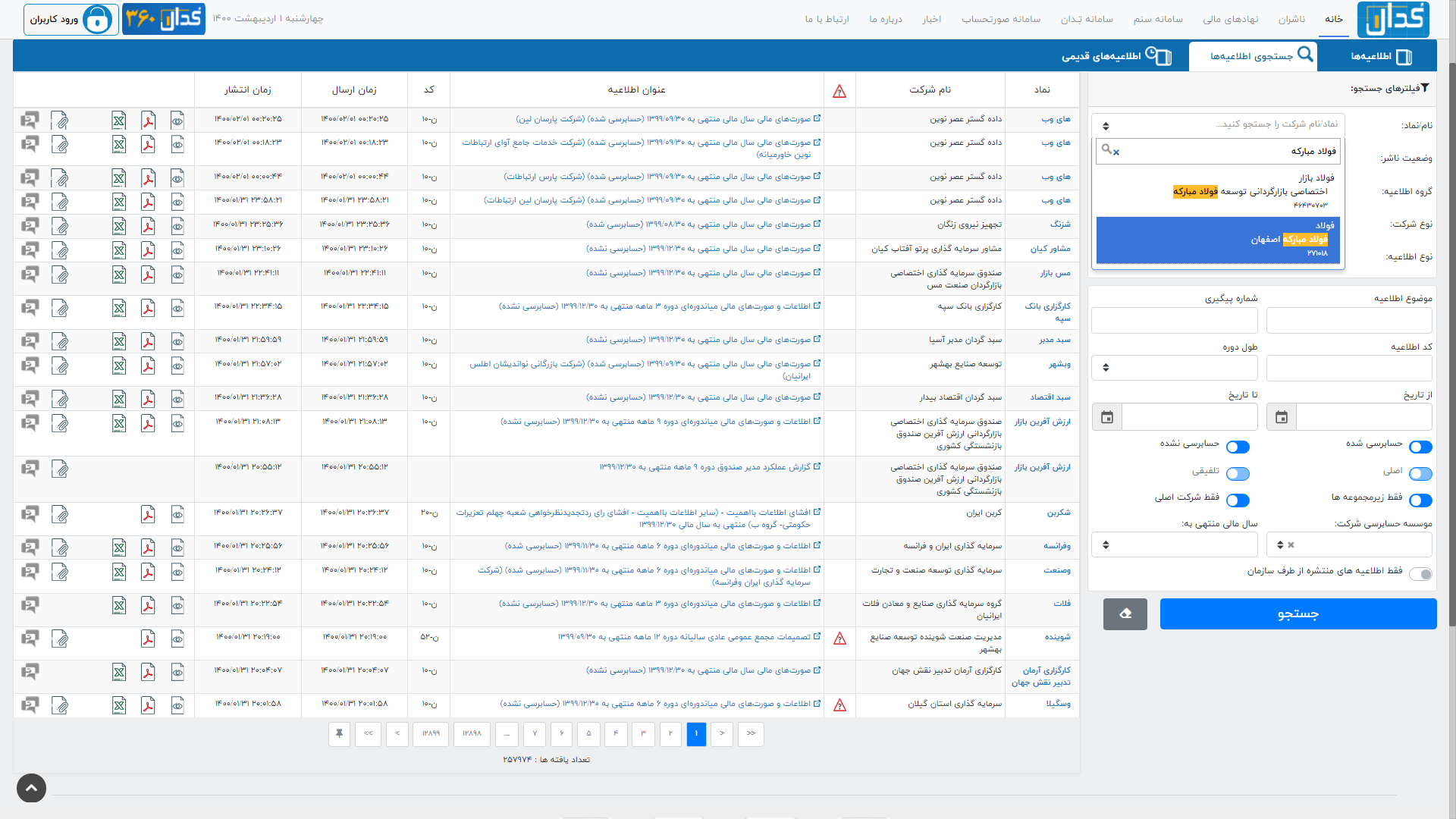Open calendar picker for تا تاریخ
Viewport: 1456px width, 819px height.
click(x=1107, y=417)
